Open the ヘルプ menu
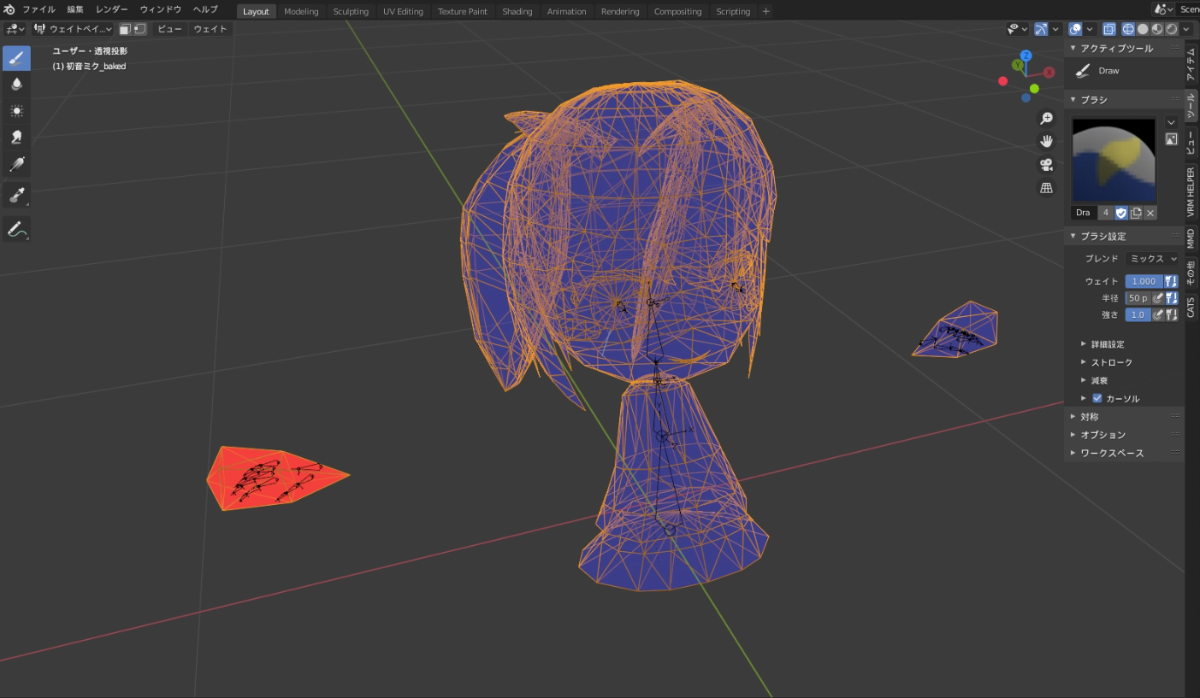Viewport: 1200px width, 698px height. pyautogui.click(x=205, y=9)
